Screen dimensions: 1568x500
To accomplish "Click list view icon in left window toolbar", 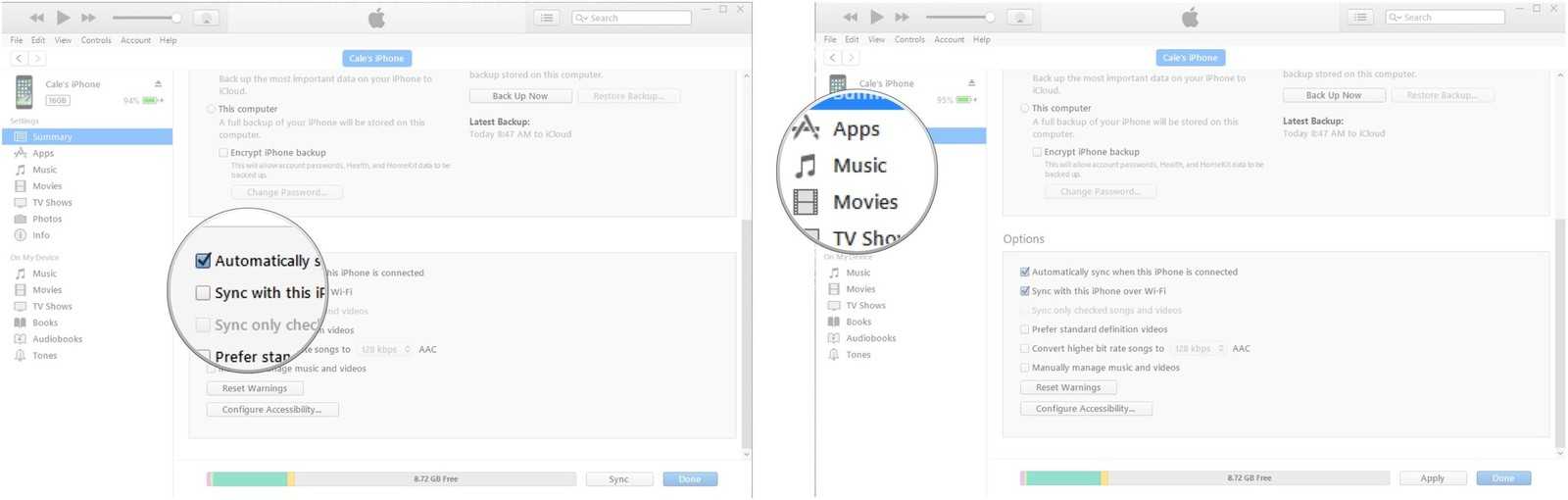I will click(x=547, y=18).
